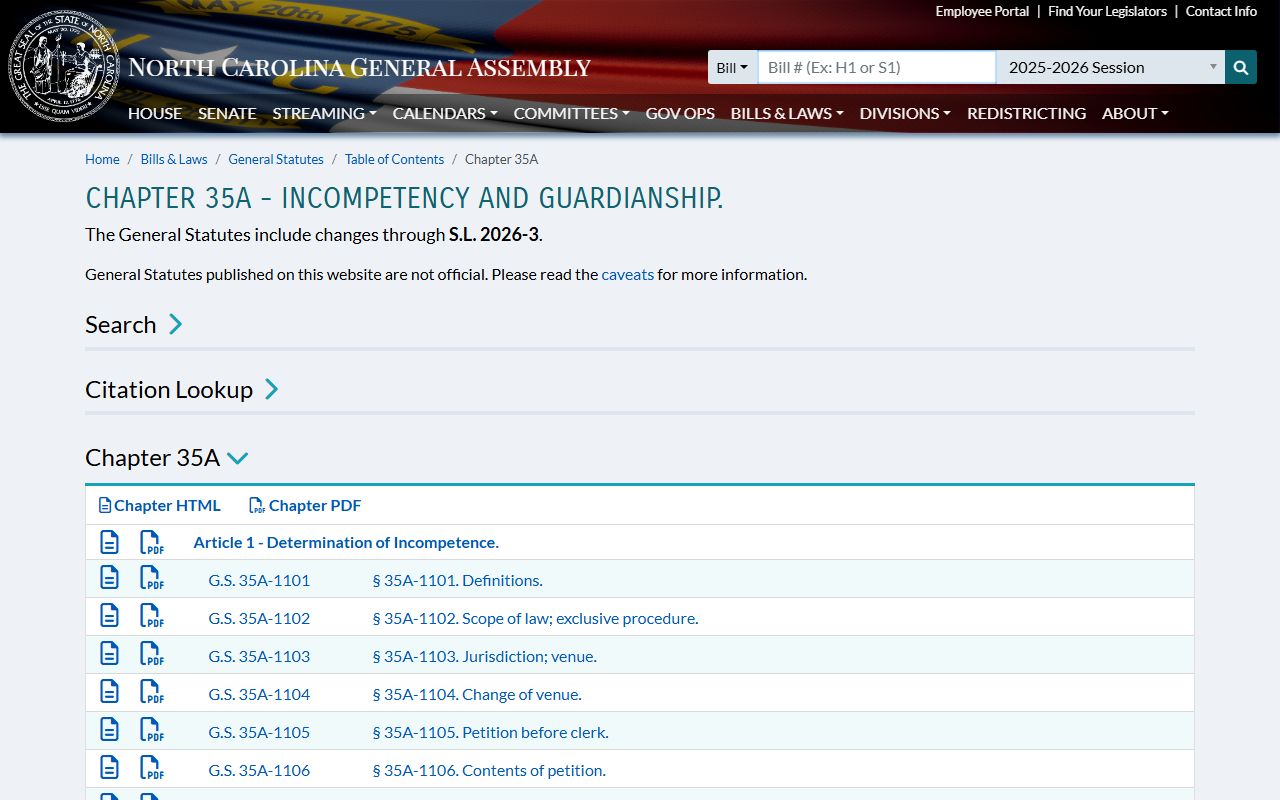This screenshot has width=1280, height=800.
Task: Open the caveats link
Action: [627, 274]
